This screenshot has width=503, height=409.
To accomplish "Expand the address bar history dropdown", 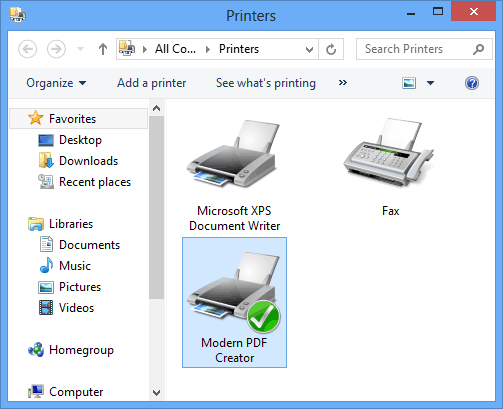I will (x=309, y=50).
